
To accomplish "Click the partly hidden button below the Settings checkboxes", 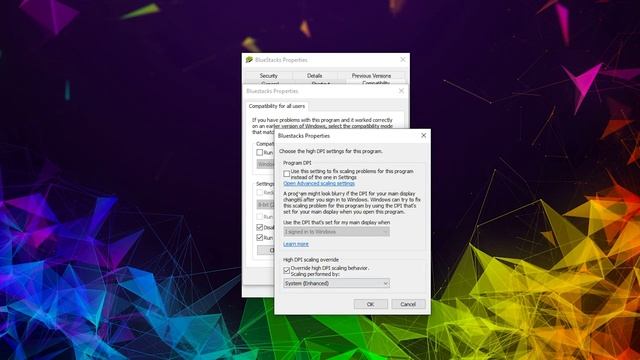I will point(266,250).
